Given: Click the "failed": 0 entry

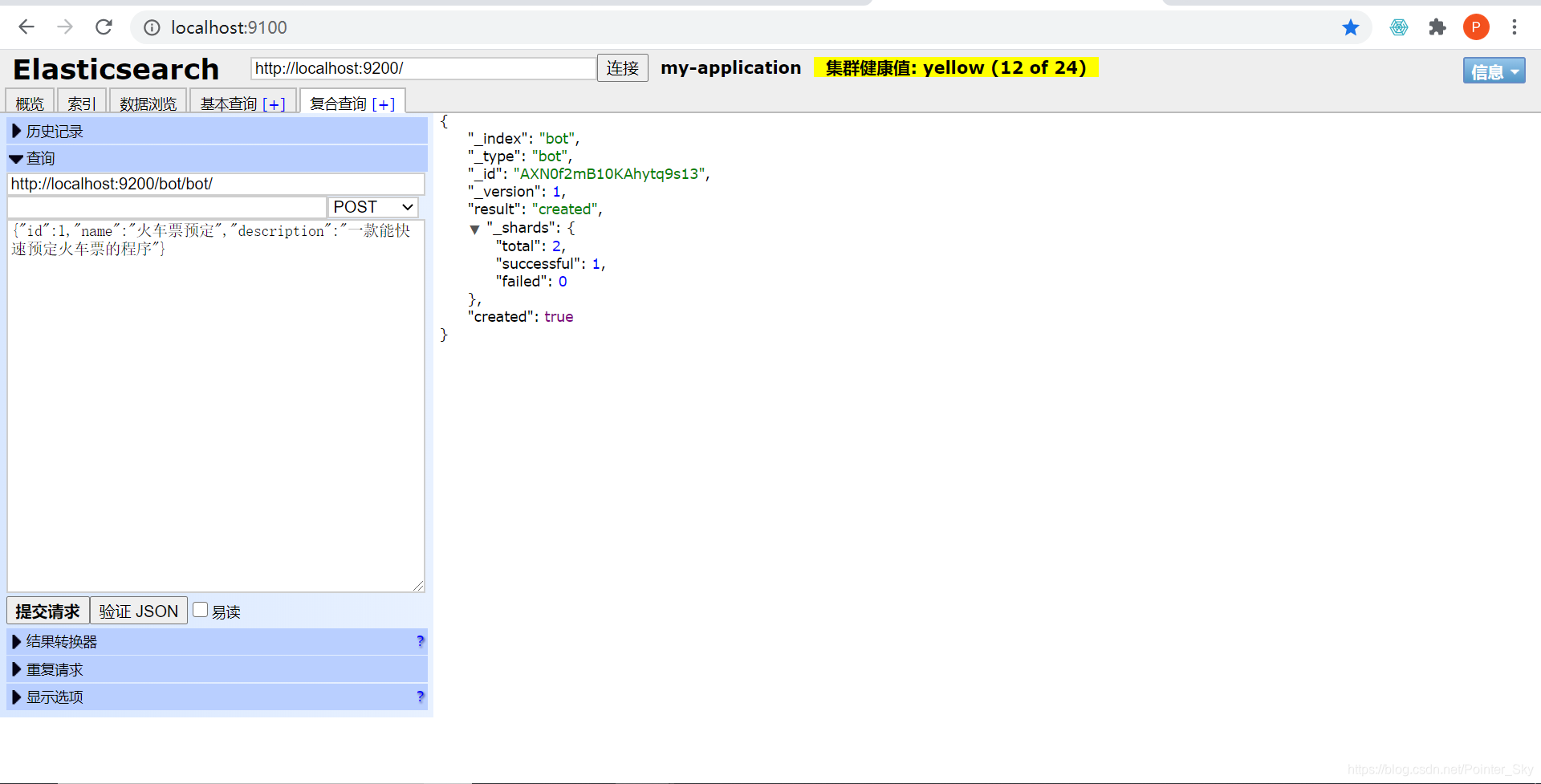Looking at the screenshot, I should pos(531,282).
